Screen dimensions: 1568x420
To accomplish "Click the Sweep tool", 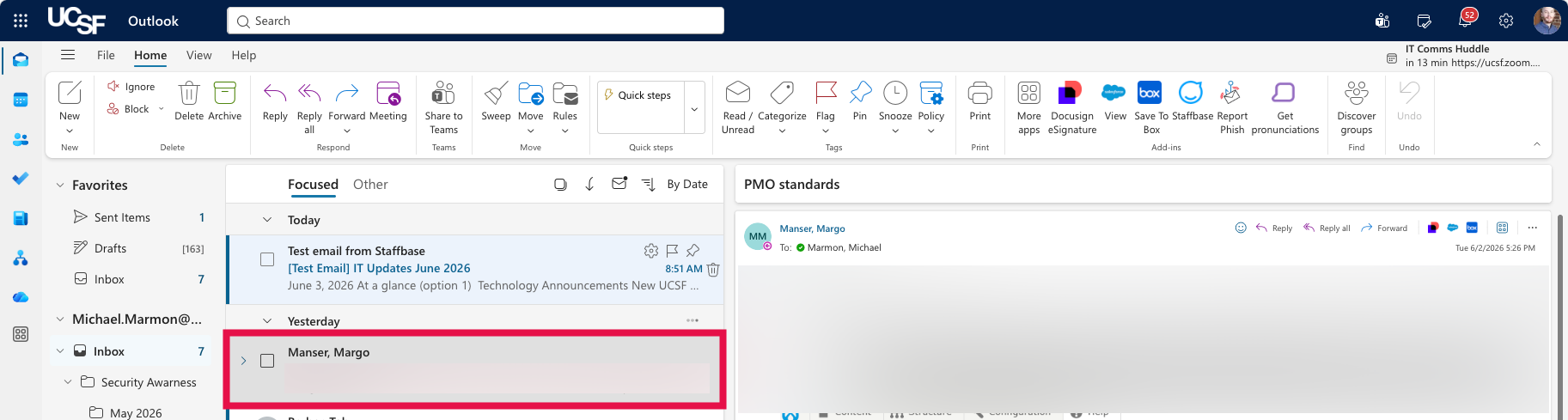I will [496, 100].
